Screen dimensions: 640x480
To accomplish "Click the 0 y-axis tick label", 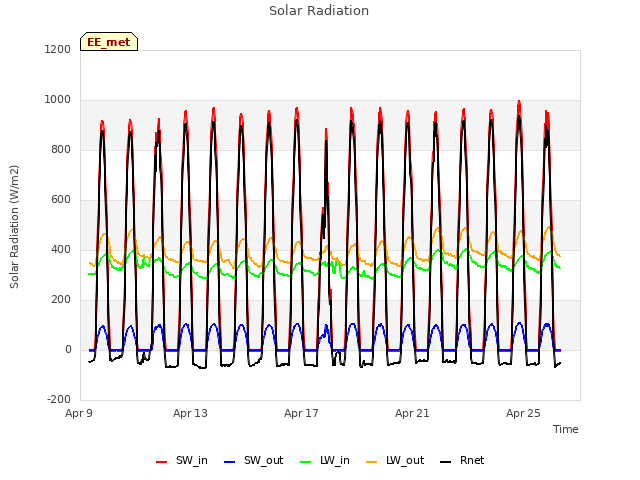I will (x=68, y=350).
